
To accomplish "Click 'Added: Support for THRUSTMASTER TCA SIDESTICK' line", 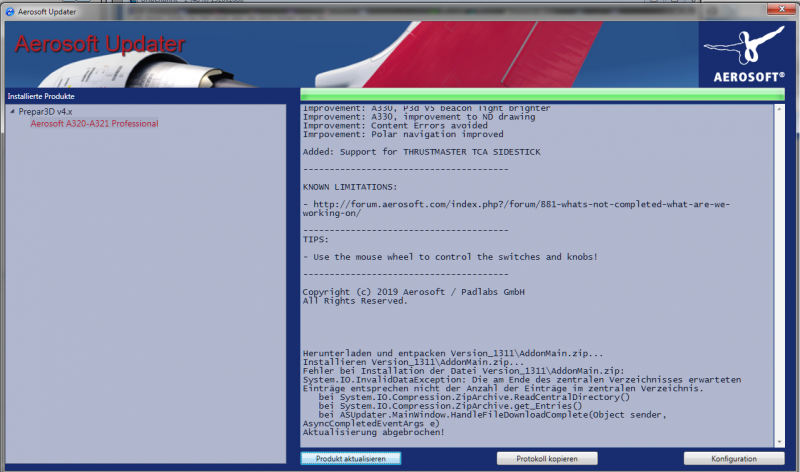I will (x=421, y=152).
